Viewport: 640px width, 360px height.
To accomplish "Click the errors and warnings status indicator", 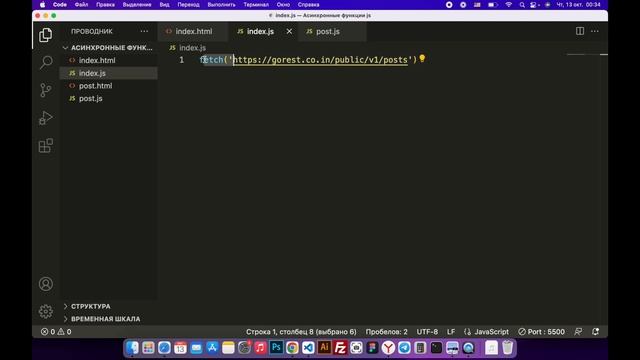I will click(56, 332).
